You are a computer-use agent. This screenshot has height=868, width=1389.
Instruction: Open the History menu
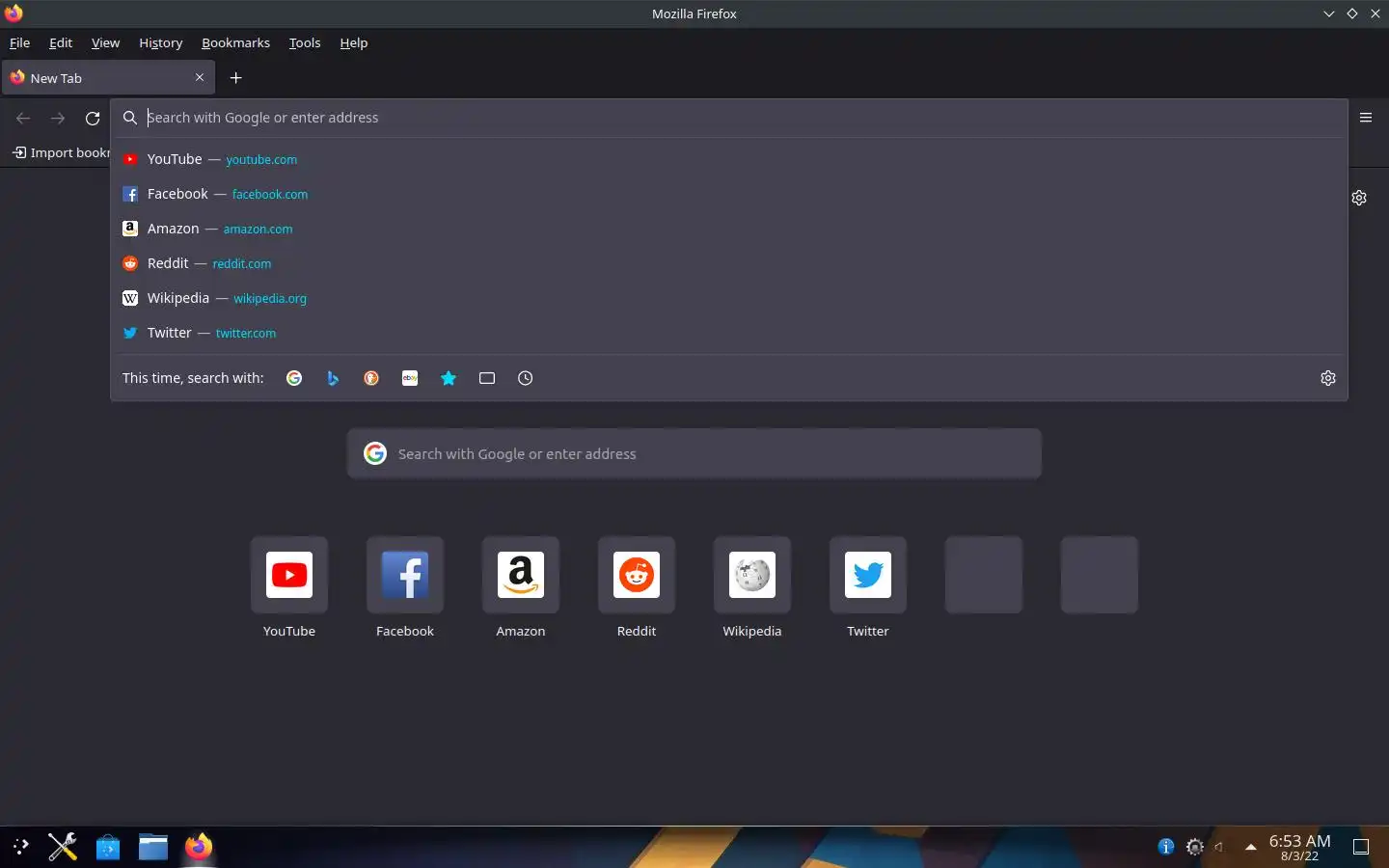click(160, 42)
